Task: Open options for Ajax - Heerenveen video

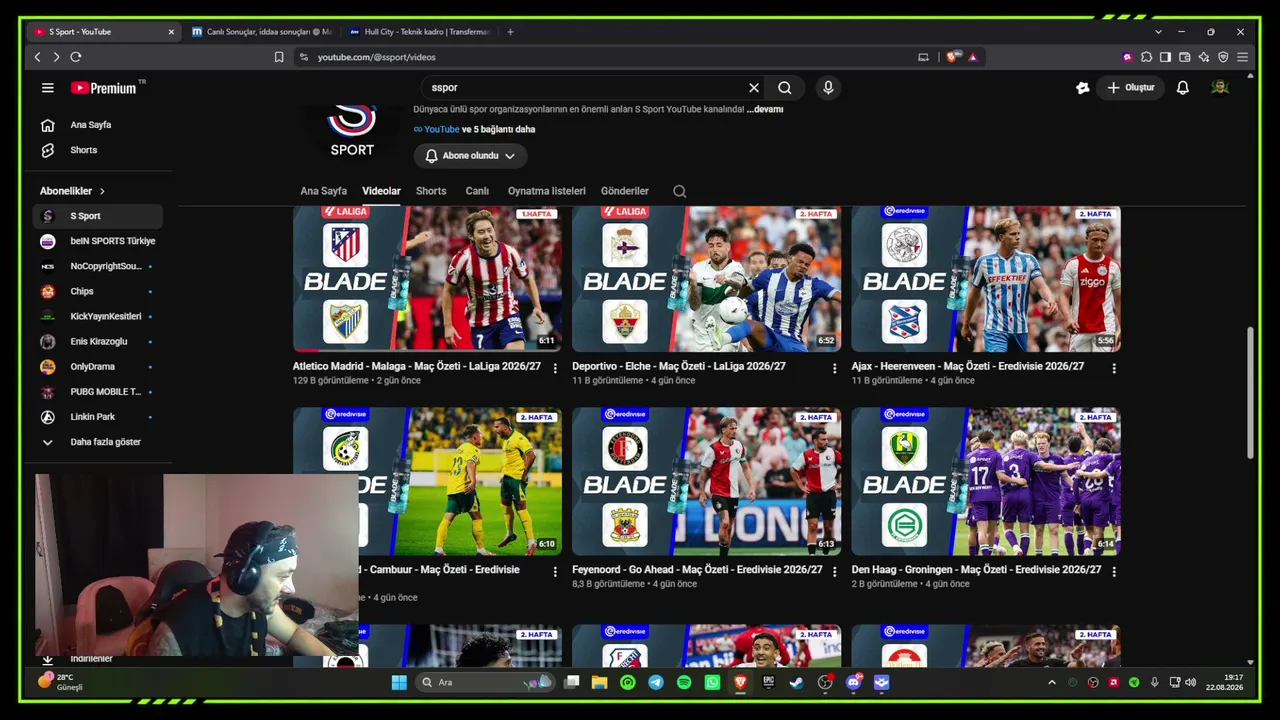Action: (1114, 368)
